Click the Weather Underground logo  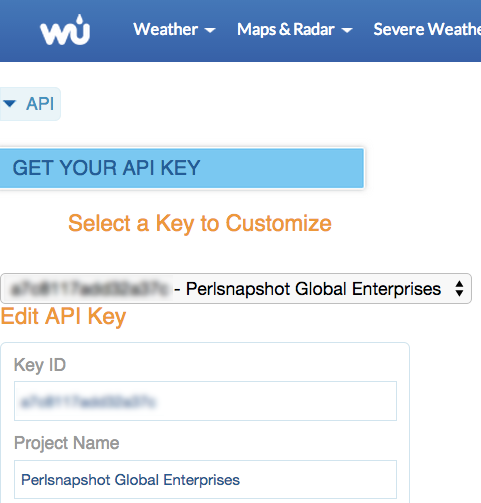pos(65,30)
